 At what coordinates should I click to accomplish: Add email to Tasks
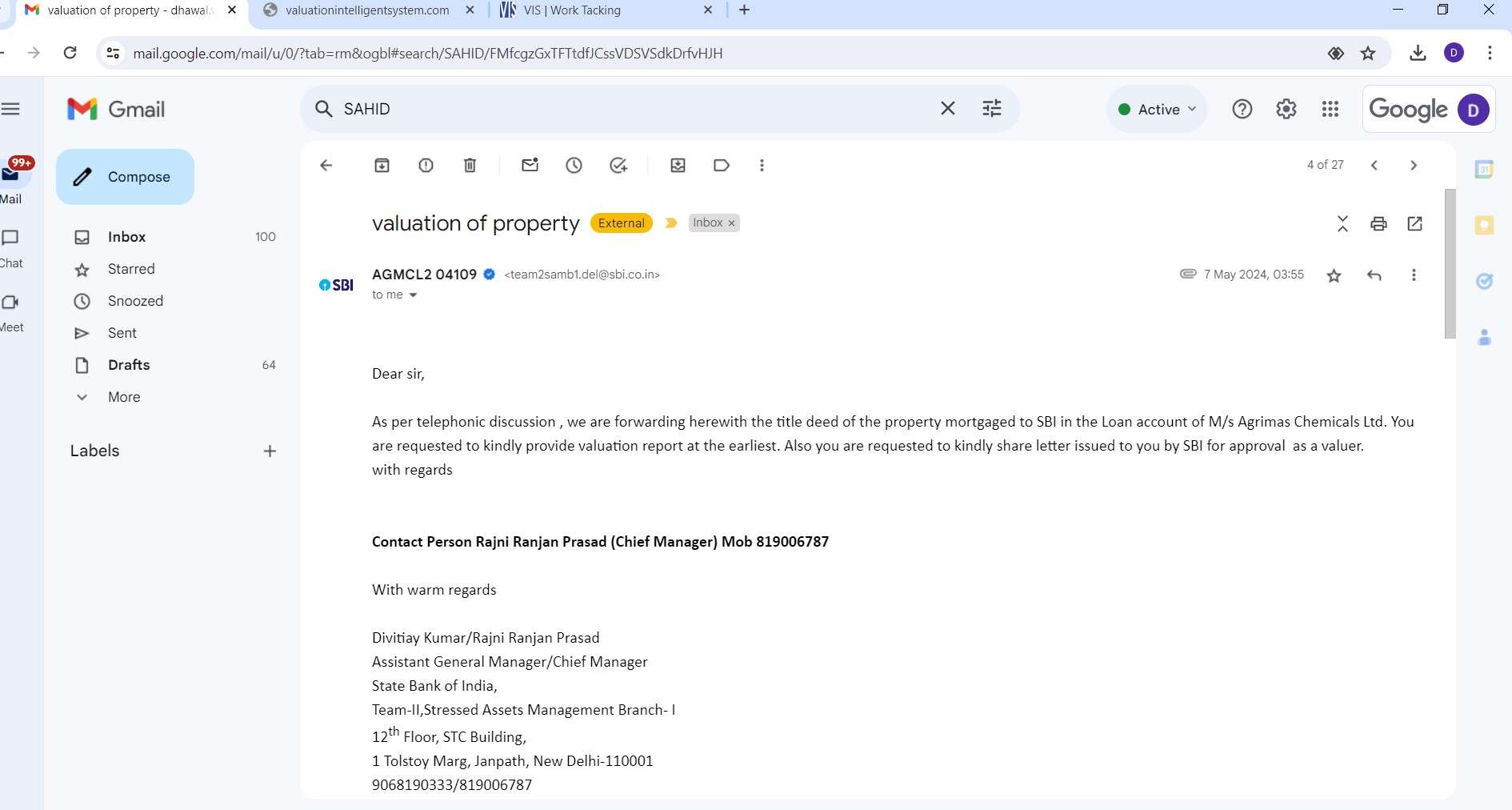pos(618,166)
